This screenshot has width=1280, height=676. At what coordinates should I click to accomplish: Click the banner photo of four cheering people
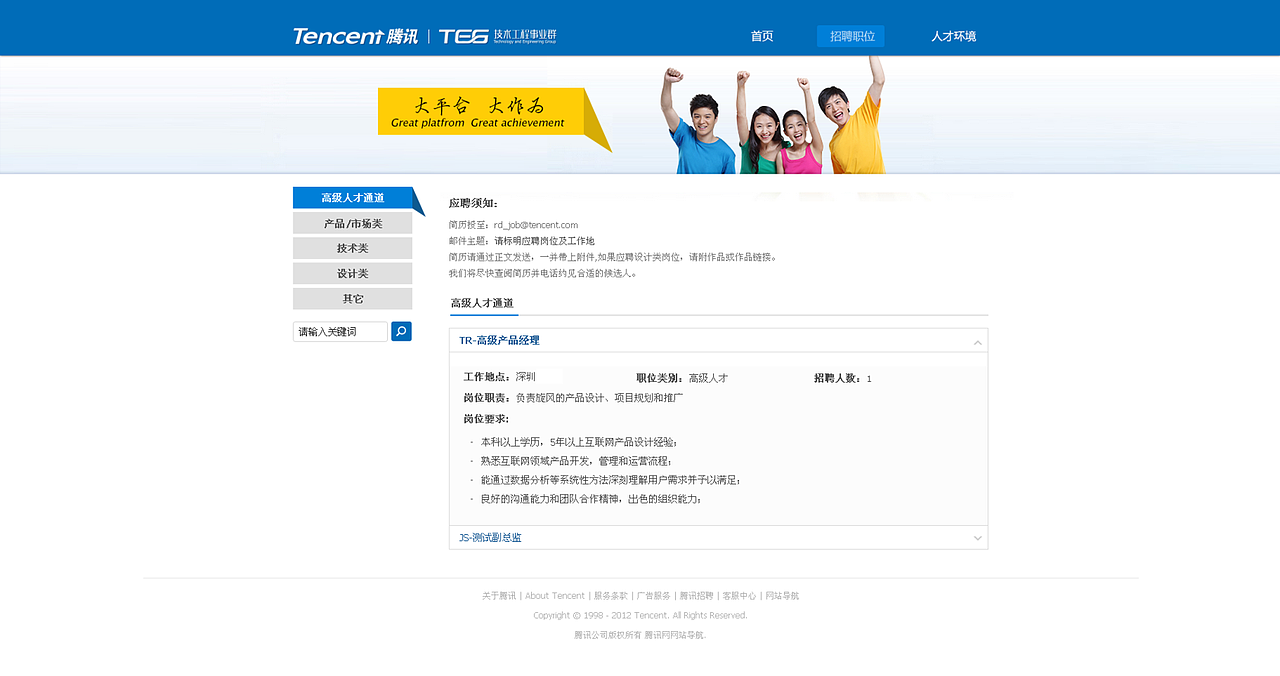click(x=773, y=117)
